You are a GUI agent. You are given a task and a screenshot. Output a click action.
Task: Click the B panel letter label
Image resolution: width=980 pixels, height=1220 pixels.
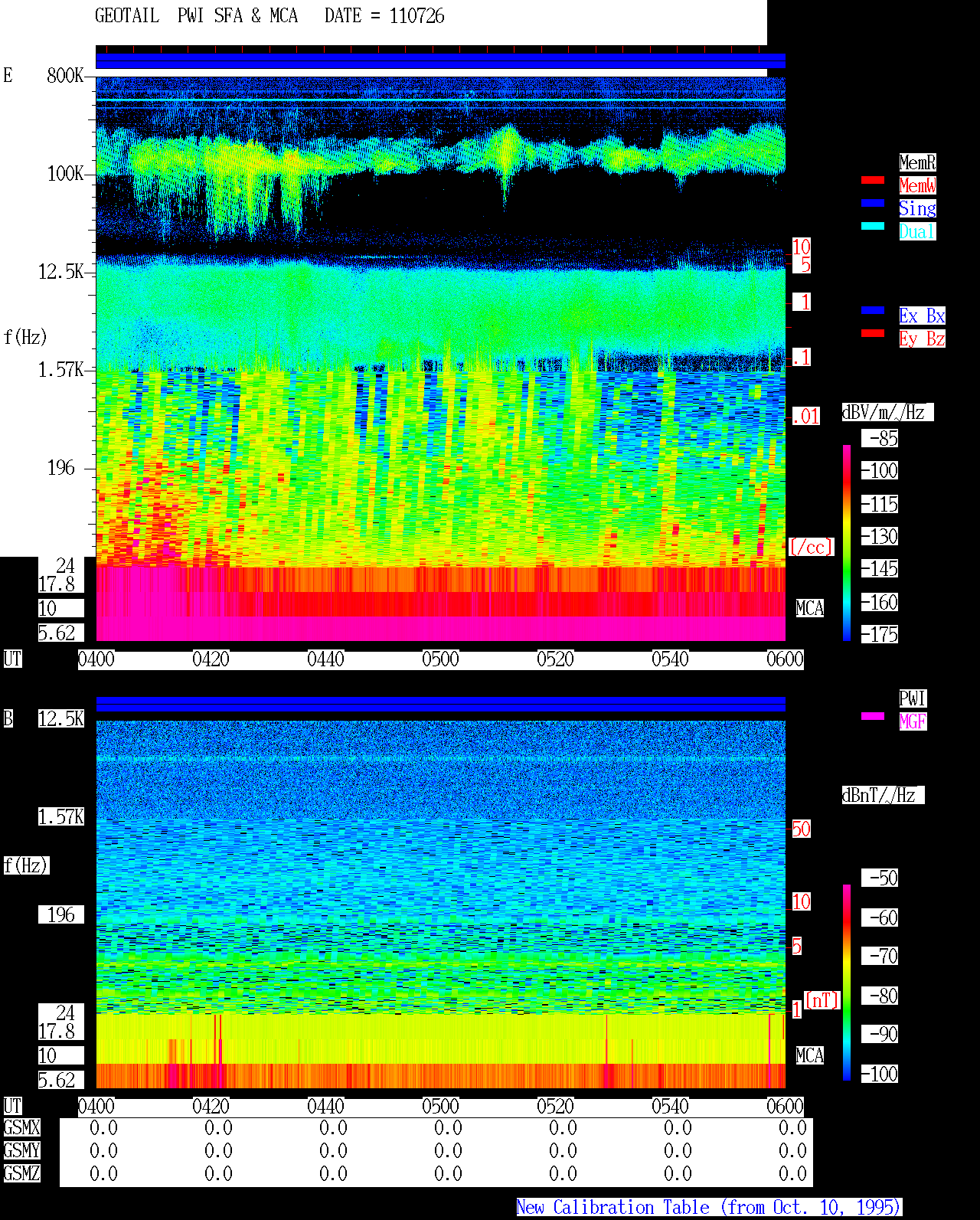[8, 718]
